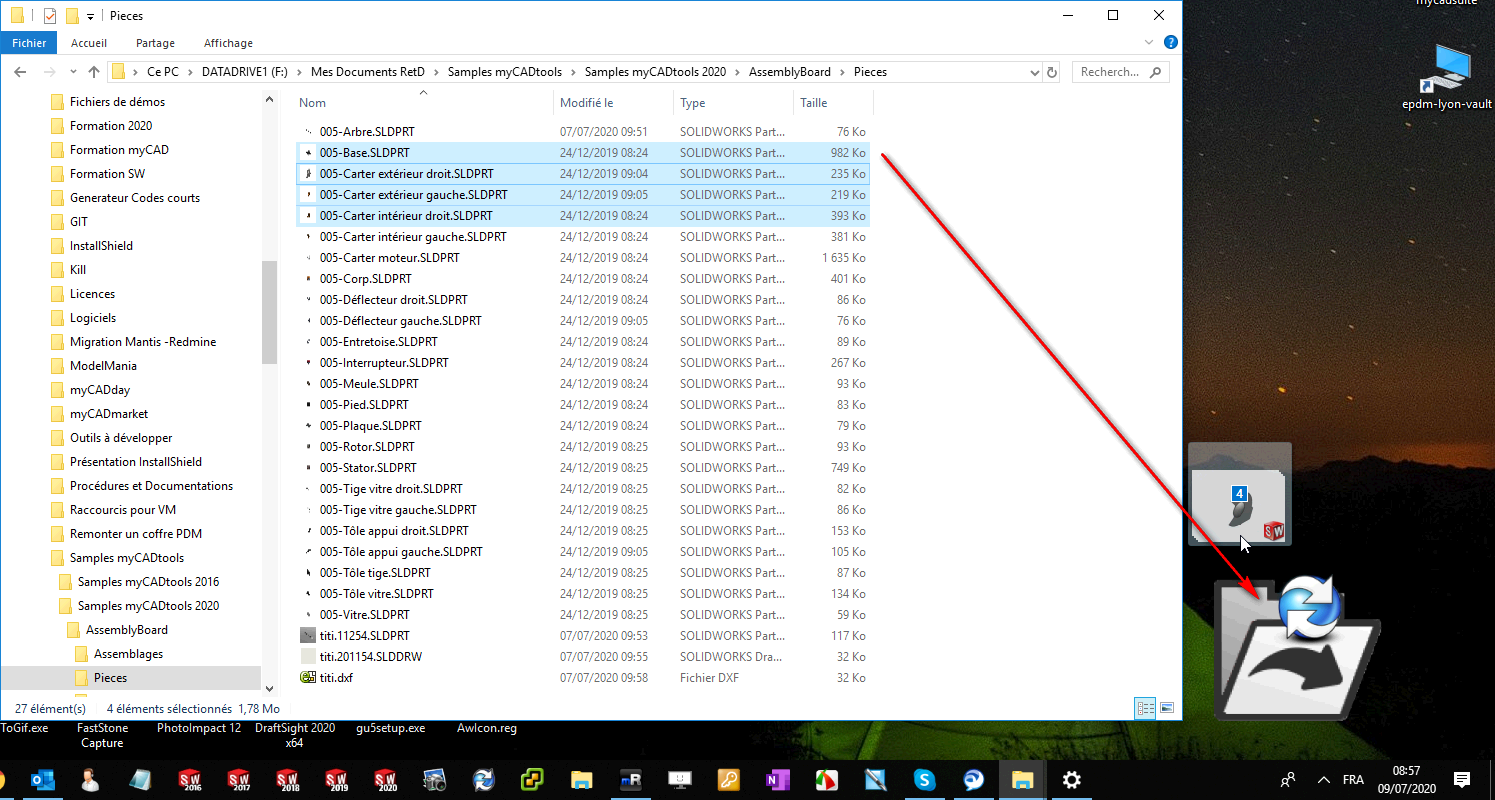1495x800 pixels.
Task: Click AssemblyBoard in the breadcrumb path
Action: tap(789, 72)
